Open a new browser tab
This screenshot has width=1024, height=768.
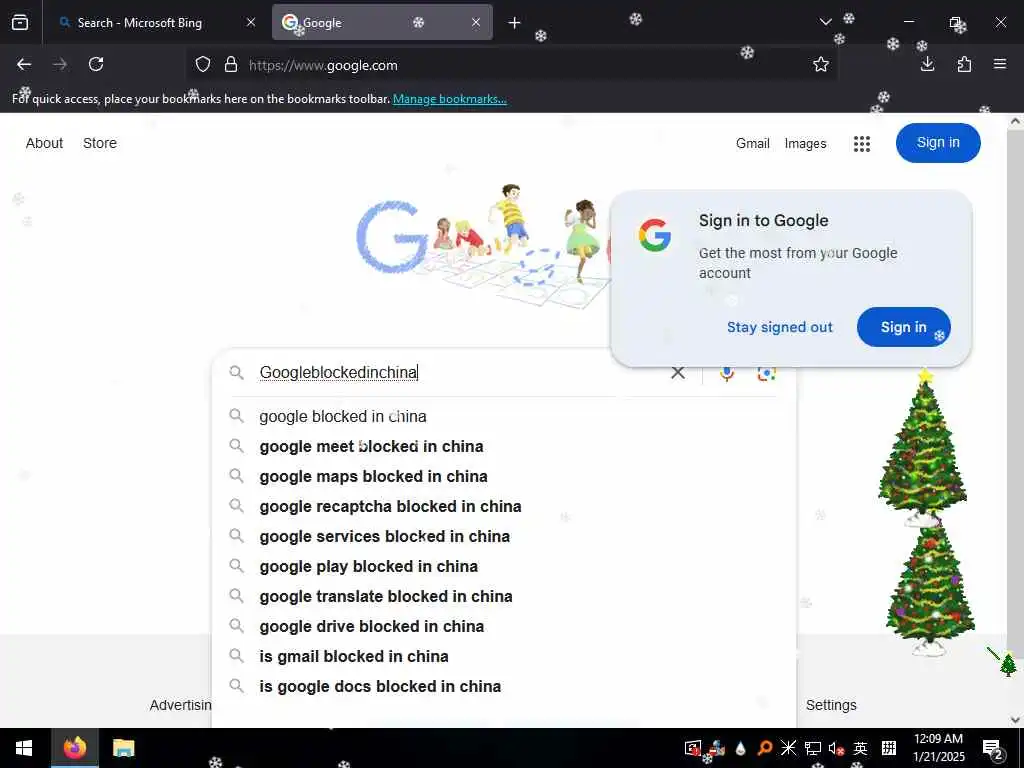click(x=515, y=23)
